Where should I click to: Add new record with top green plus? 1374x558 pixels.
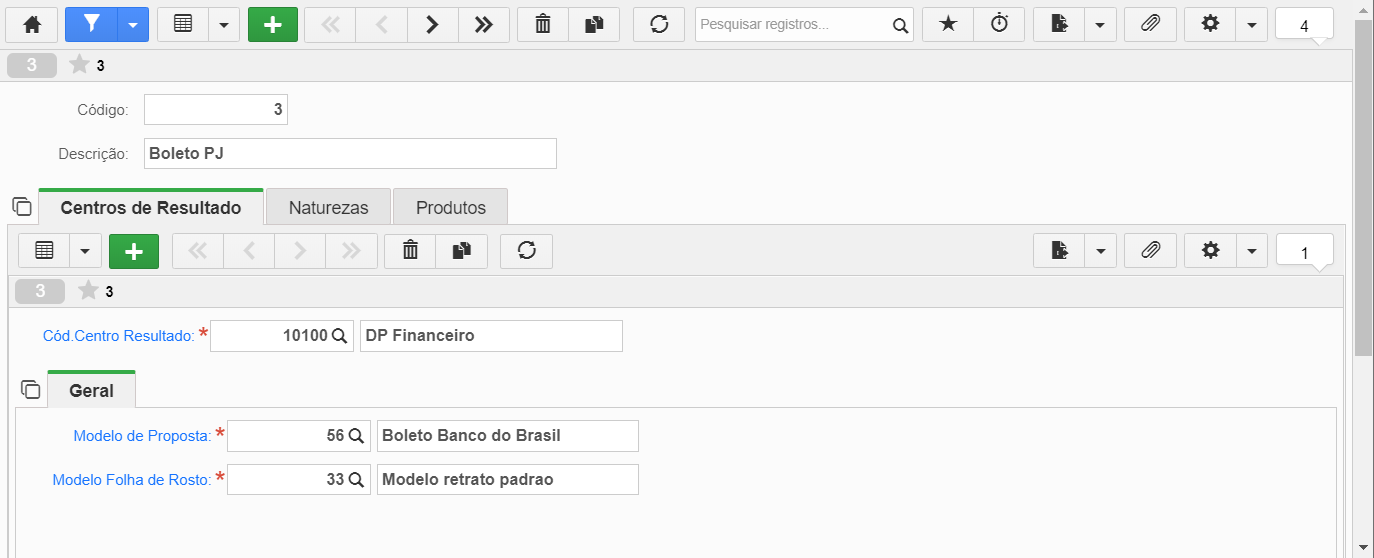(273, 25)
